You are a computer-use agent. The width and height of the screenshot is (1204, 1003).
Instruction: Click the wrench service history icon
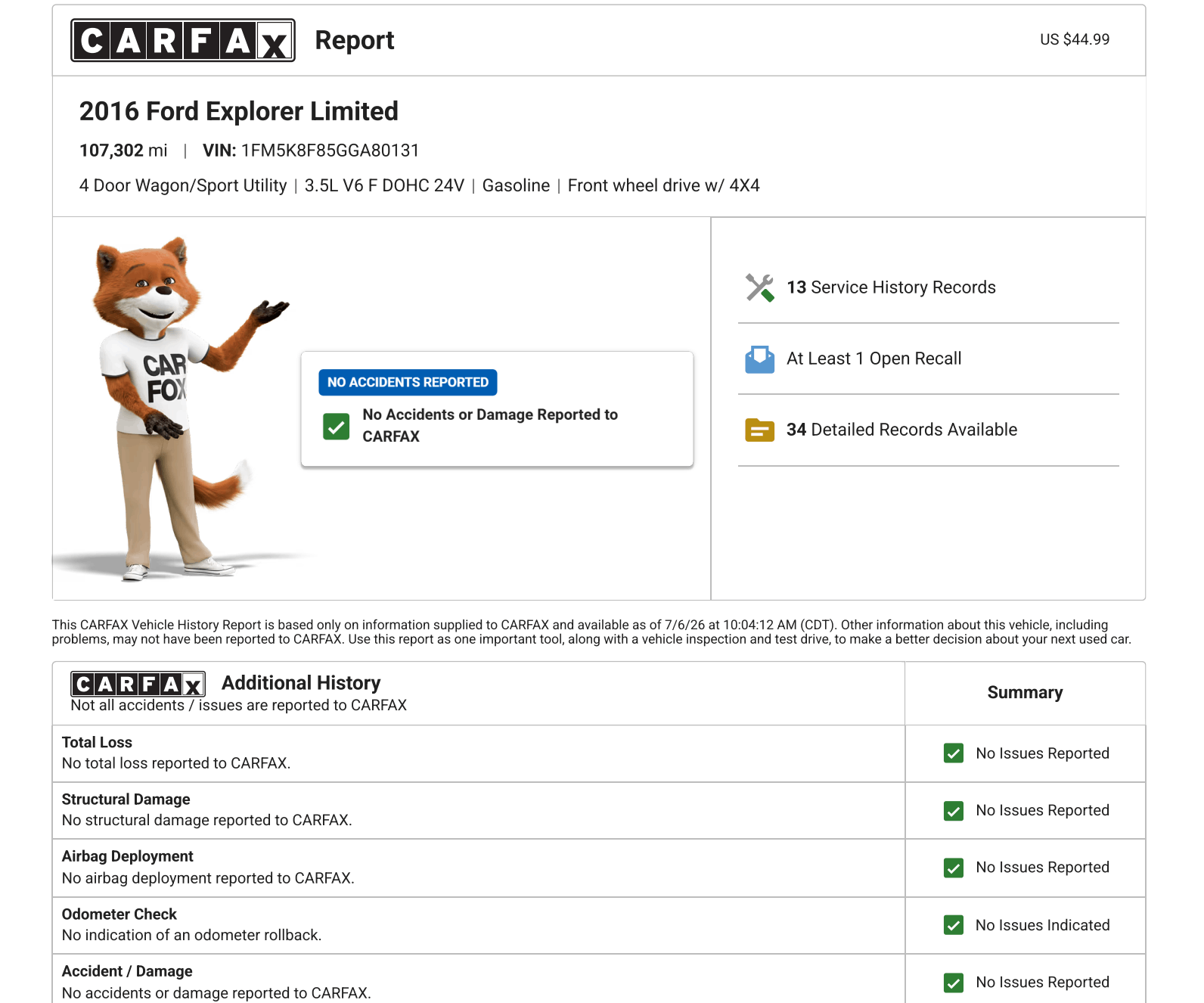coord(759,287)
